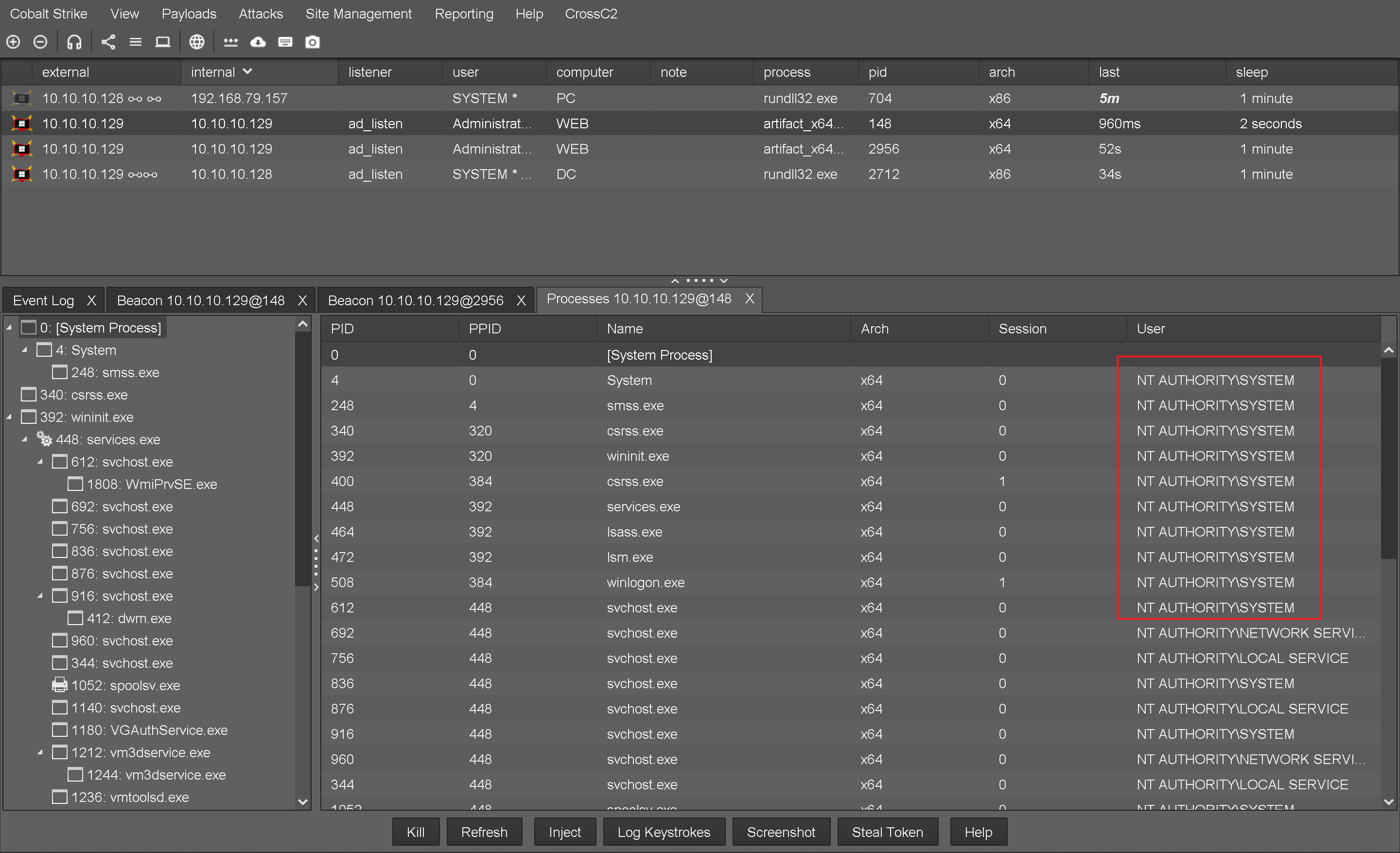Click the window icon of 692: svchost.exe
This screenshot has width=1400, height=853.
(60, 506)
